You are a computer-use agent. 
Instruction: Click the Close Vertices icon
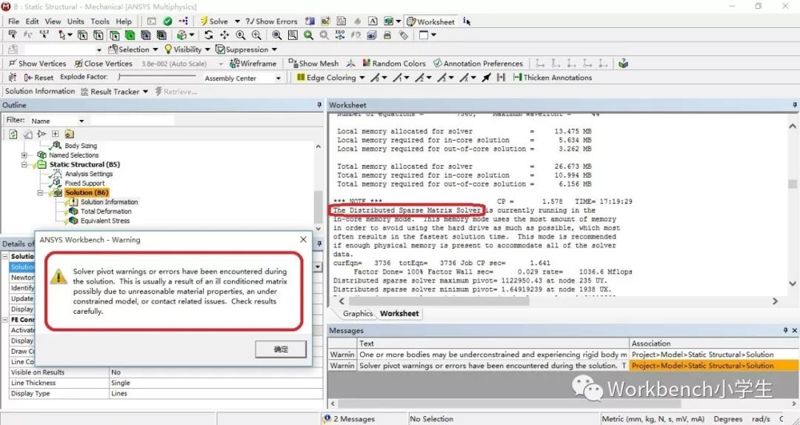[78, 63]
